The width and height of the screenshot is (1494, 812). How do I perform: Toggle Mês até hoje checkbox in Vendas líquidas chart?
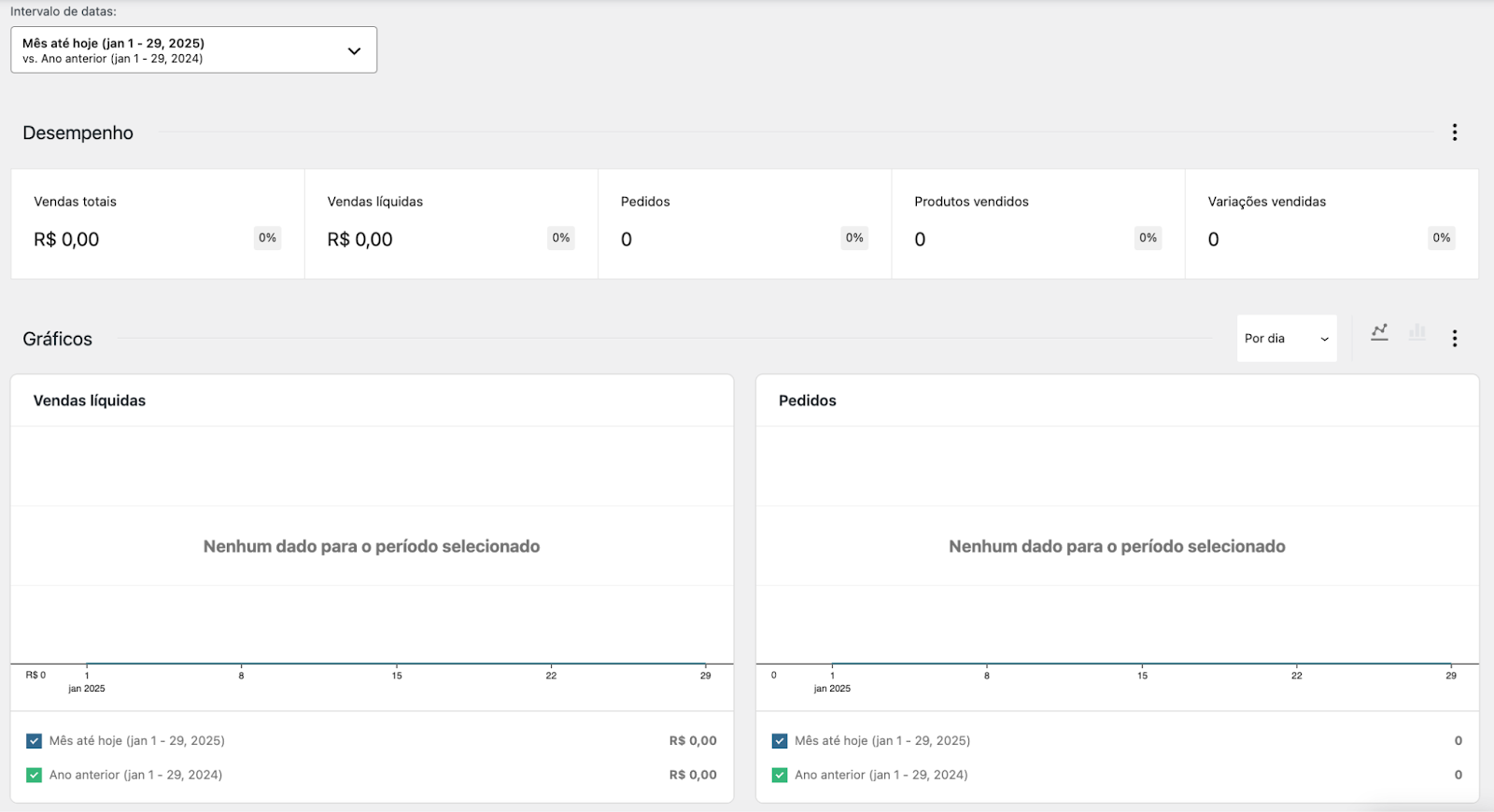(x=35, y=741)
